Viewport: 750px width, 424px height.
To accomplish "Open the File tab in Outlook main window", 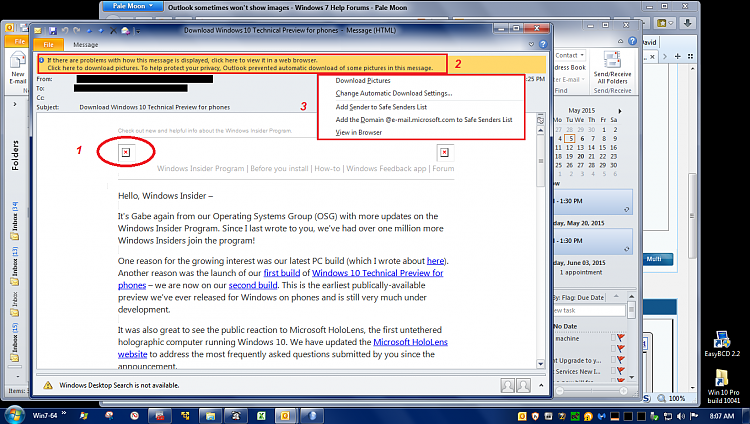I will tap(19, 42).
